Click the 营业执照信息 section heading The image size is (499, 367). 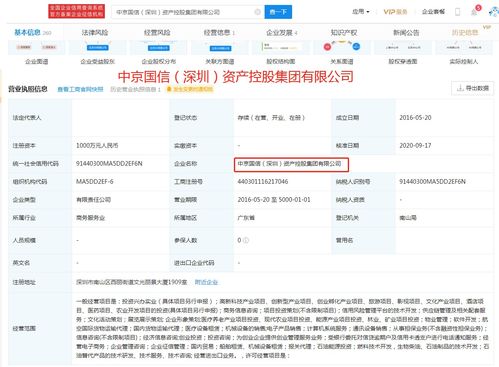coord(28,89)
